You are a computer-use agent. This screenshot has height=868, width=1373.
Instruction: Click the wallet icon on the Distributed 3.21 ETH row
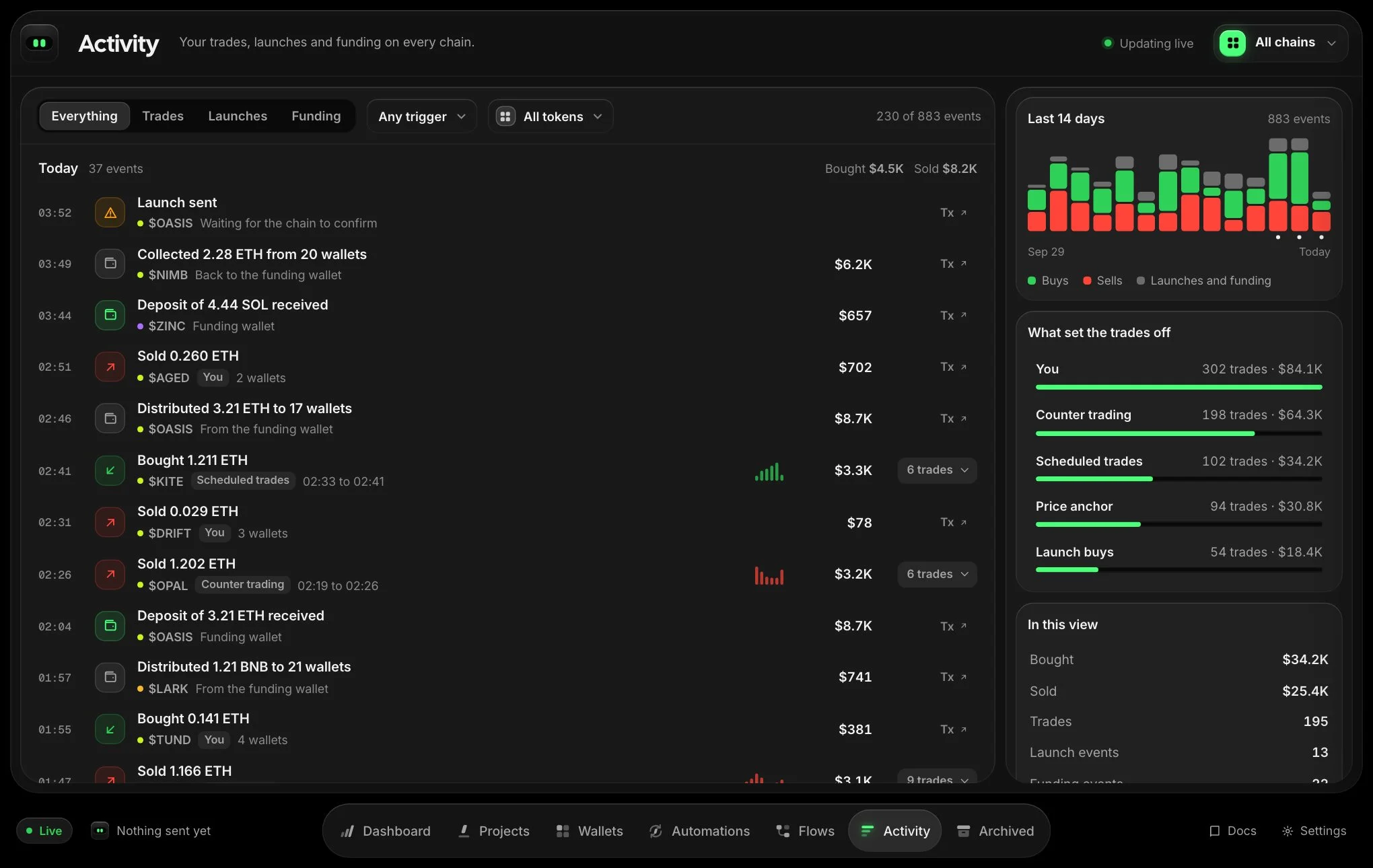coord(110,419)
